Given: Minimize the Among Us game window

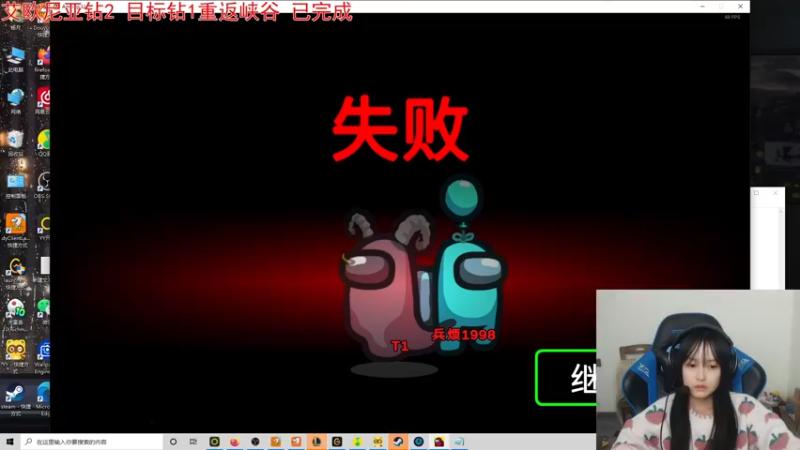Looking at the screenshot, I should click(x=703, y=6).
